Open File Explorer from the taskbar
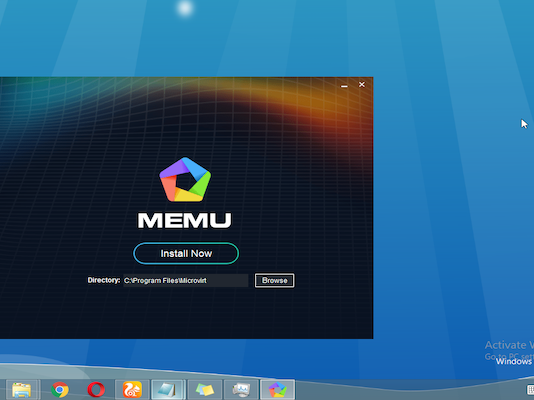 click(21, 389)
